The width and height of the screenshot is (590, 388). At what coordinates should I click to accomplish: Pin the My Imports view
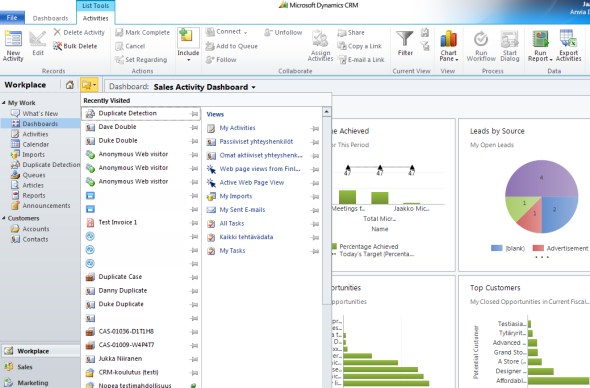click(x=315, y=197)
